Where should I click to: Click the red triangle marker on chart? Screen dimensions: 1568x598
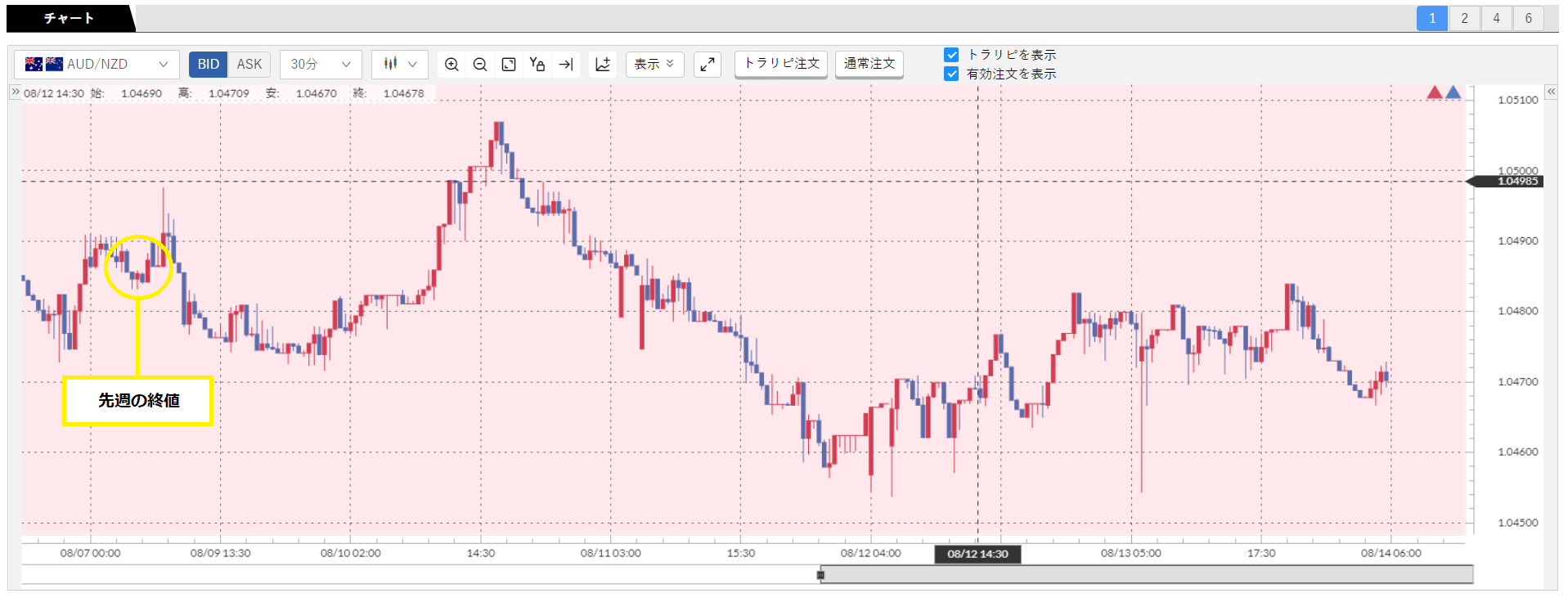pos(1435,92)
